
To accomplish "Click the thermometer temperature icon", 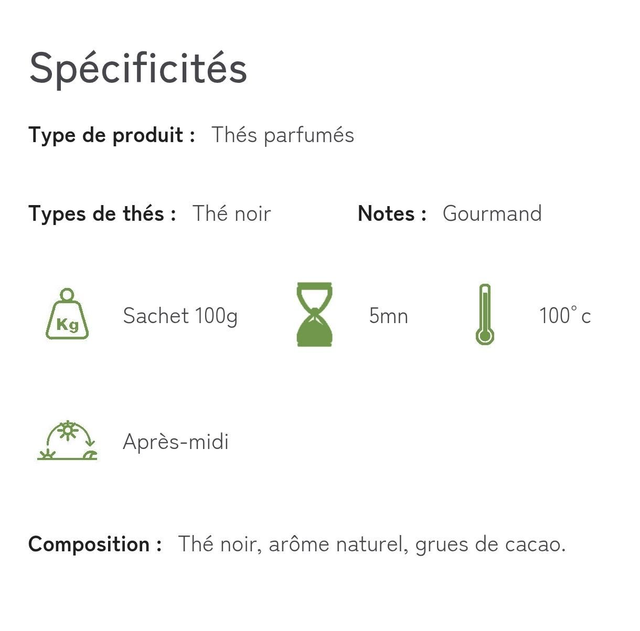I will [485, 314].
